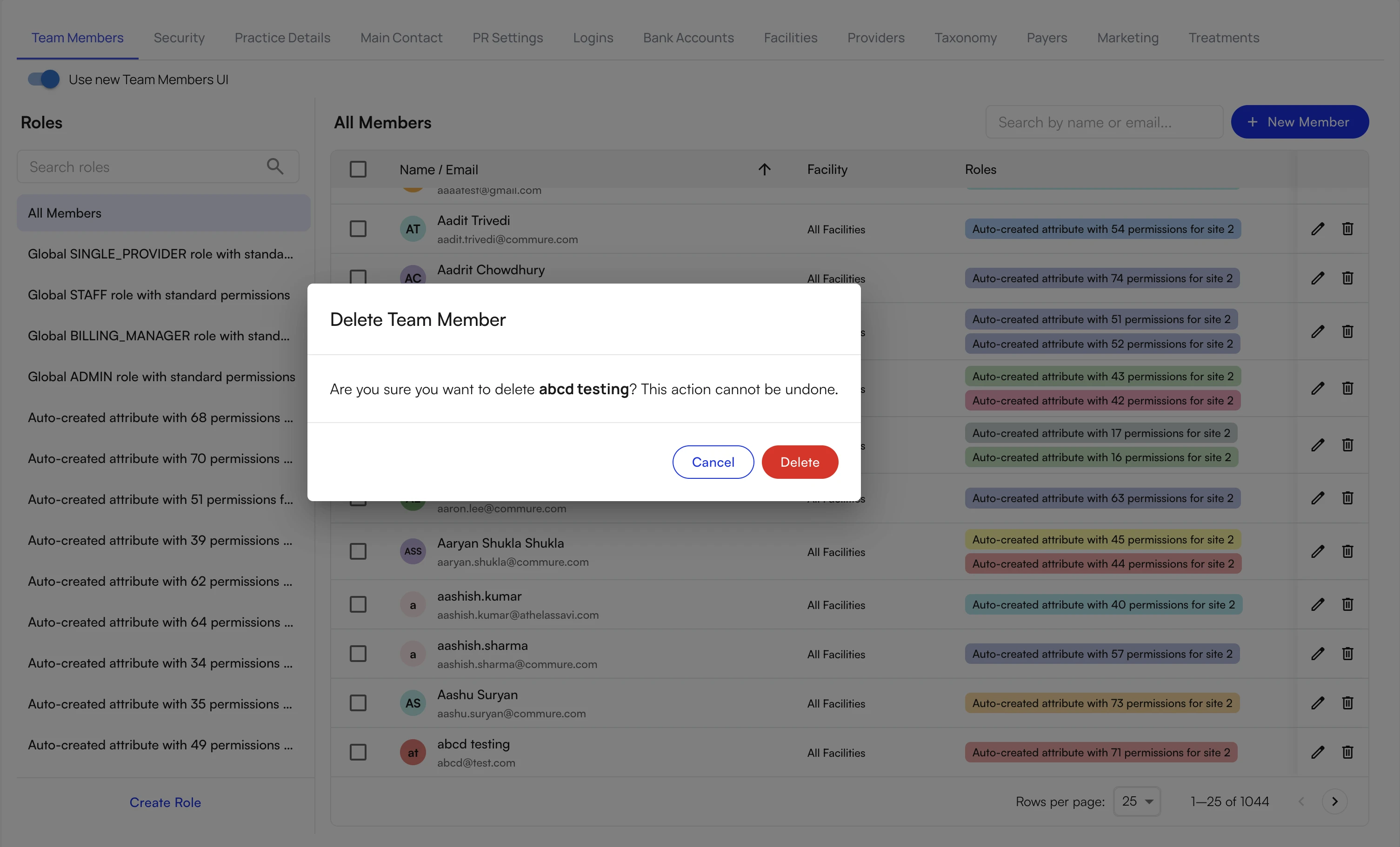Open the Practice Details tab
This screenshot has width=1400, height=847.
coord(282,38)
